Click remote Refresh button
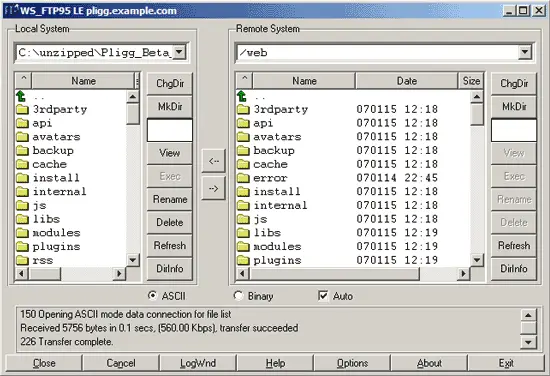Viewport: 550px width, 376px height. [x=514, y=246]
